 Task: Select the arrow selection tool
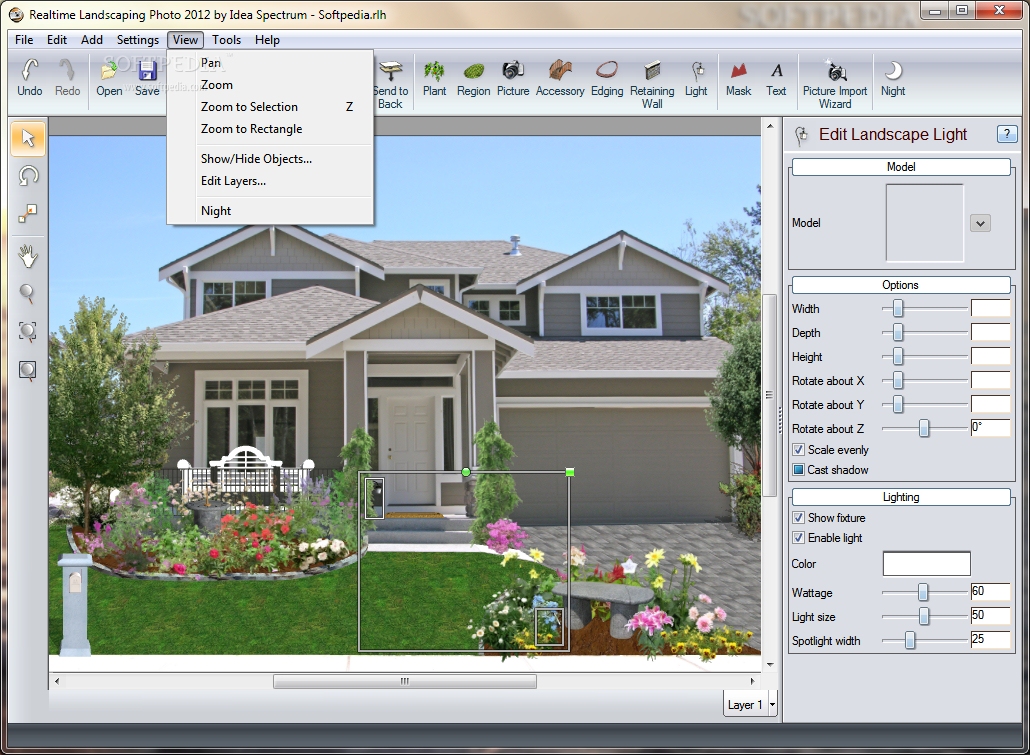coord(28,138)
